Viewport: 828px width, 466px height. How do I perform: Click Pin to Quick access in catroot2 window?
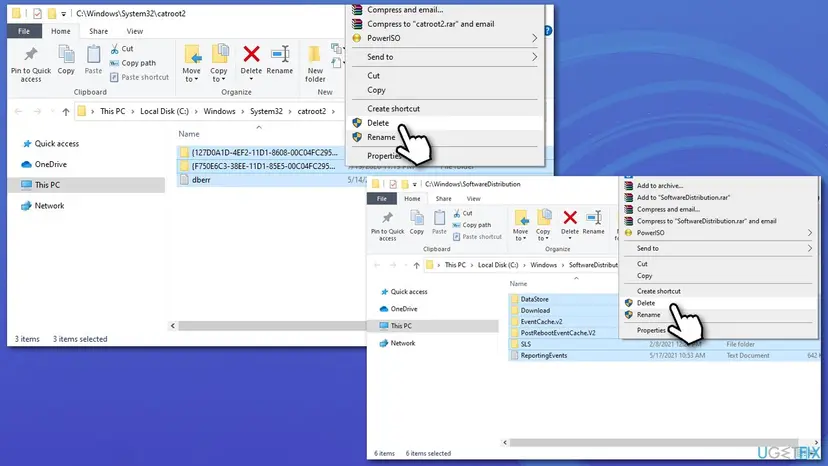coord(31,63)
